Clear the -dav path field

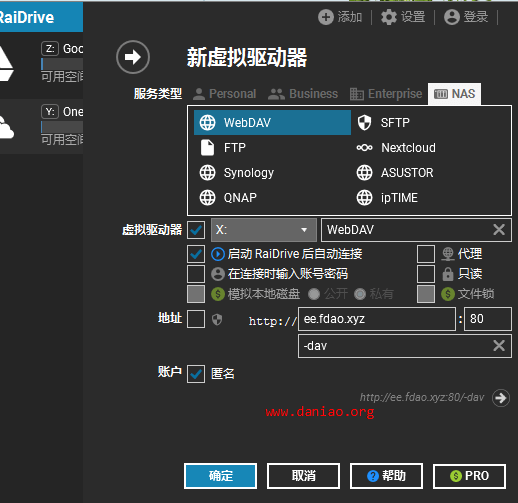499,346
